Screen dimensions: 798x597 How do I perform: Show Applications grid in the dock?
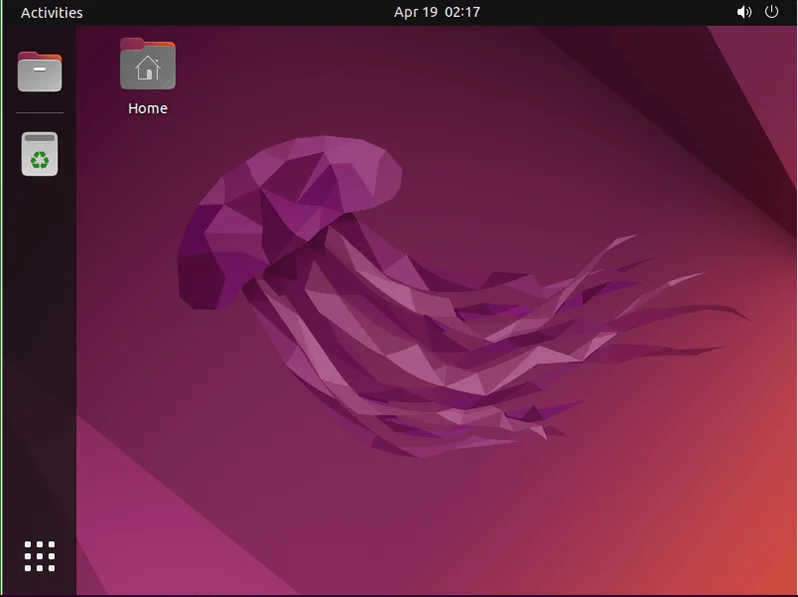40,556
